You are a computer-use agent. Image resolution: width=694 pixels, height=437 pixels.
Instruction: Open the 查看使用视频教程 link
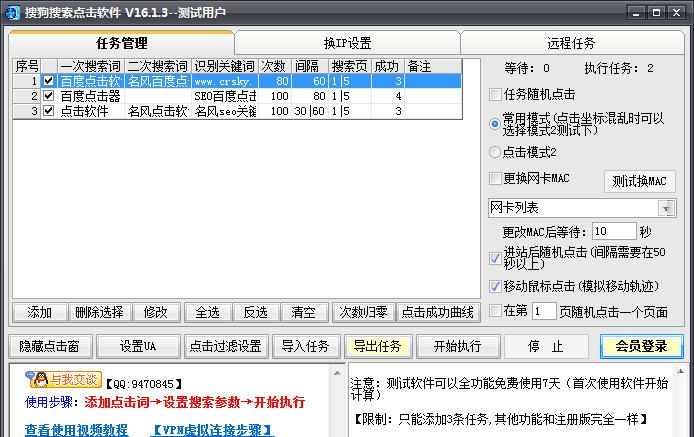(76, 429)
